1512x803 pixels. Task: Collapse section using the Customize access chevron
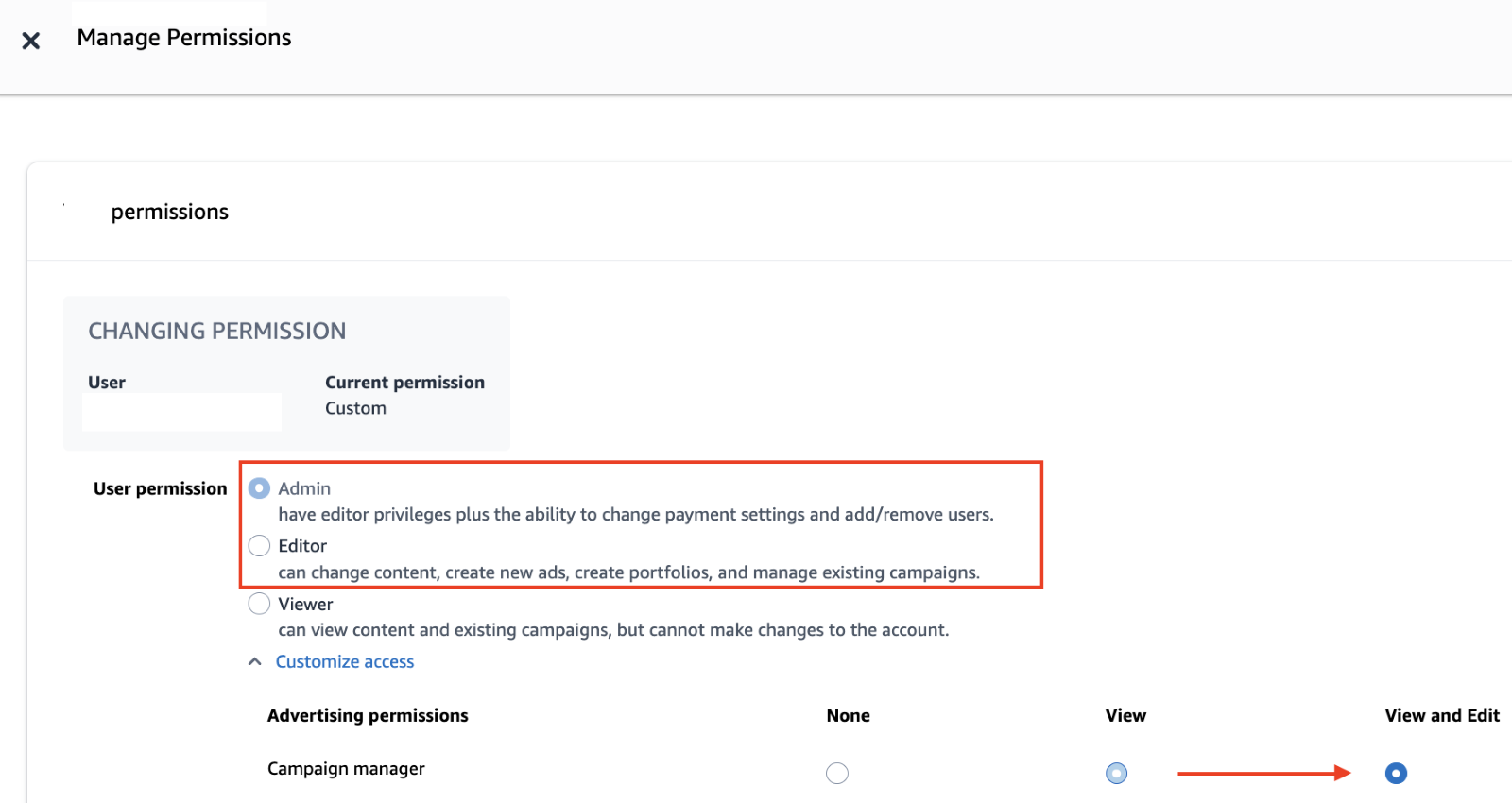[x=254, y=662]
